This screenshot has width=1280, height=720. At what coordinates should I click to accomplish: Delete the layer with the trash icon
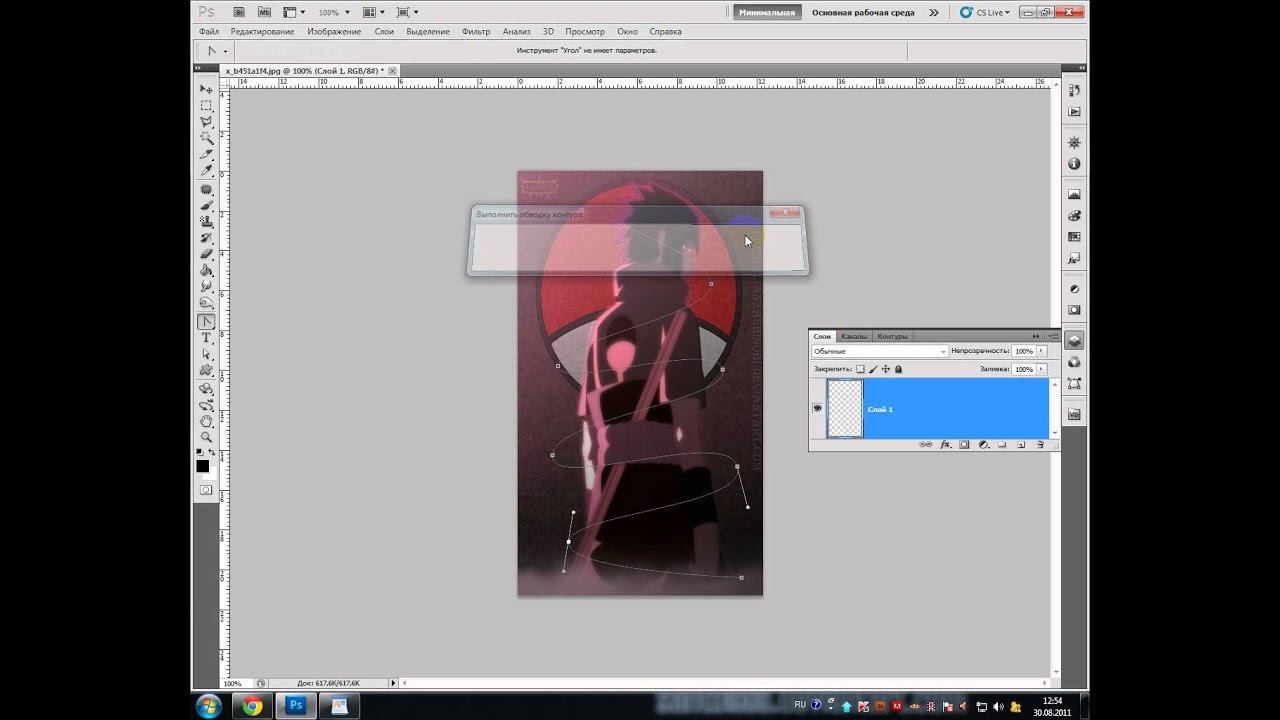(x=1040, y=444)
